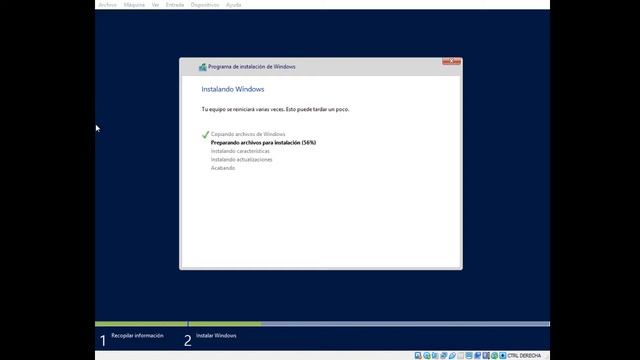Click the network adapter status icon

point(444,356)
